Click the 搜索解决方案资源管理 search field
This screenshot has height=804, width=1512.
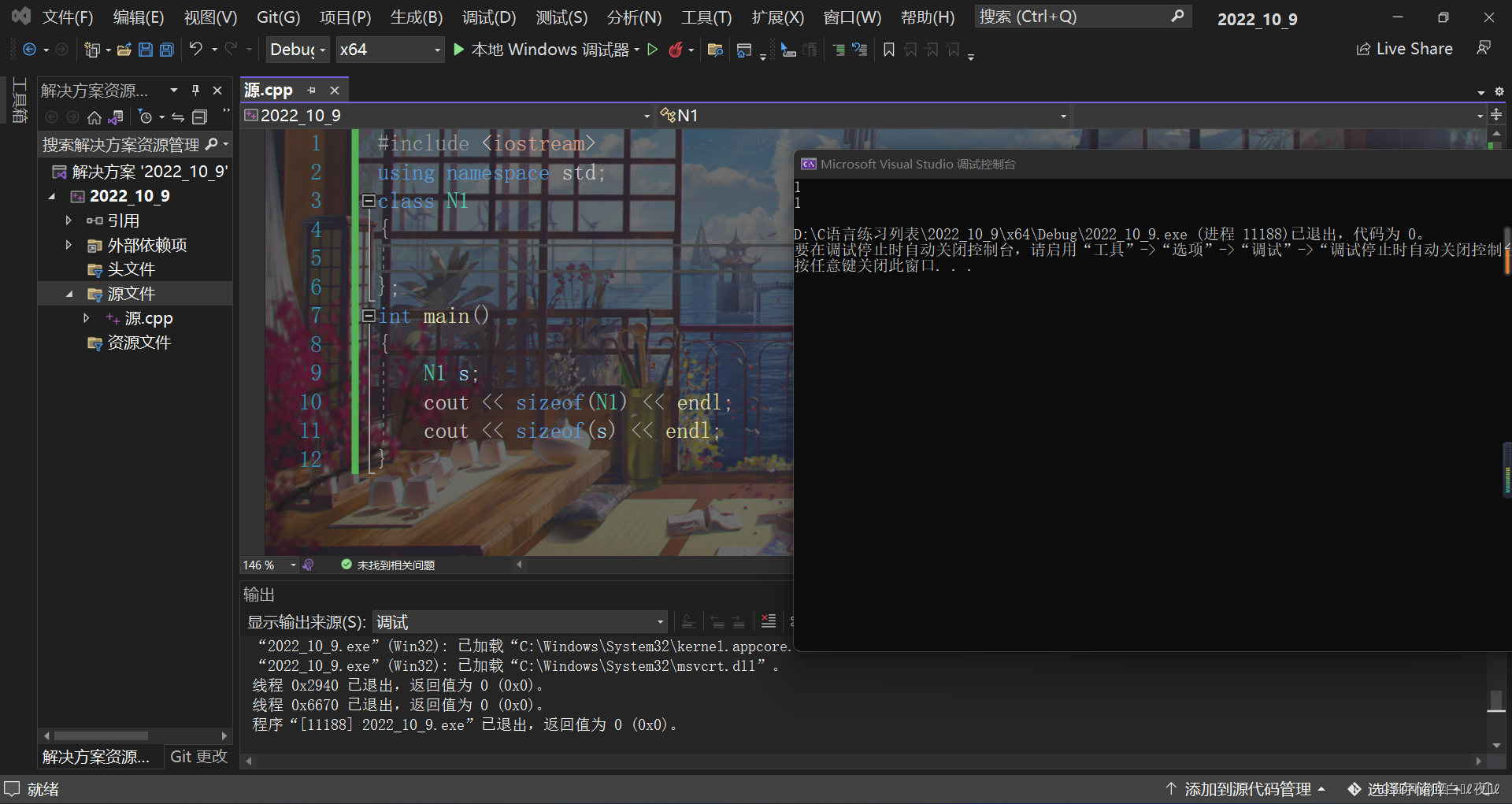135,145
